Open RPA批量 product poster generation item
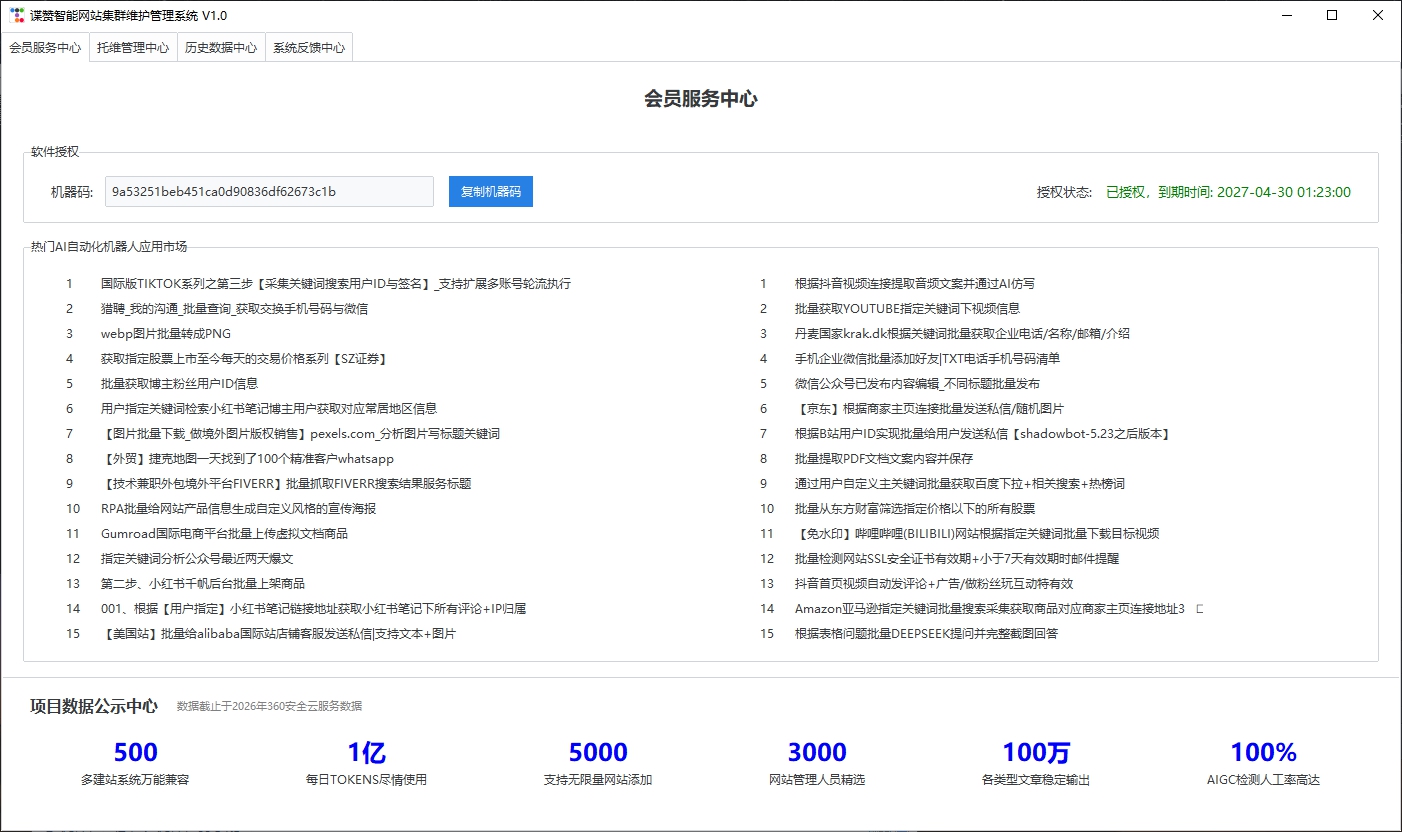 (x=238, y=509)
